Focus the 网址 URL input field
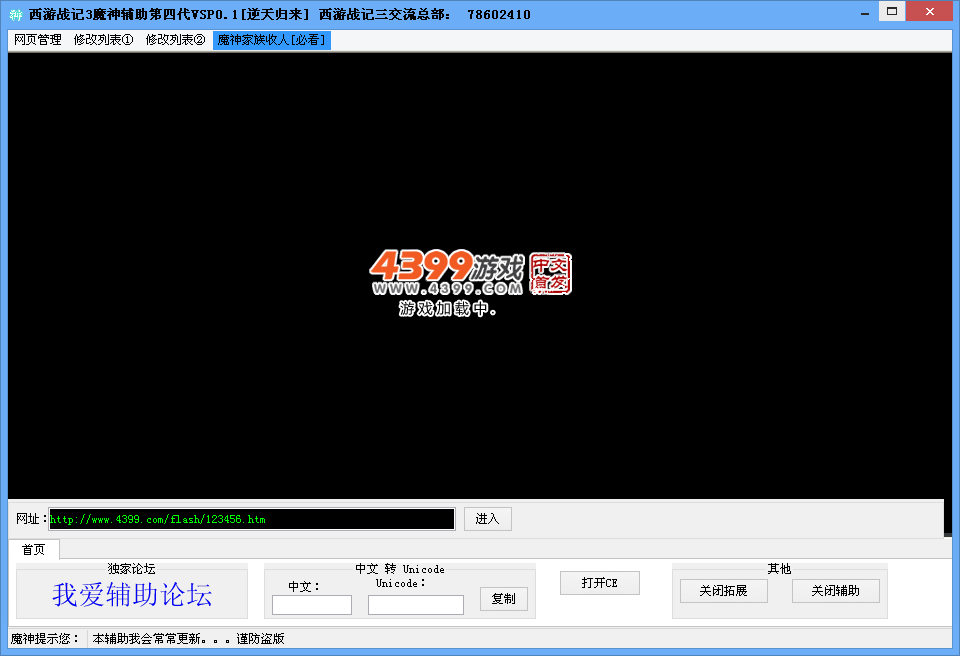Image resolution: width=960 pixels, height=656 pixels. click(252, 519)
